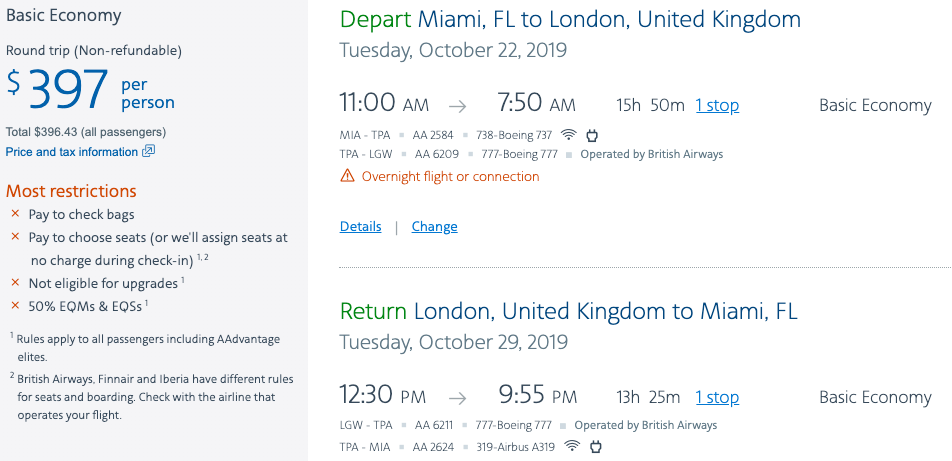952x461 pixels.
Task: Click the Depart Miami to London heading
Action: click(570, 19)
